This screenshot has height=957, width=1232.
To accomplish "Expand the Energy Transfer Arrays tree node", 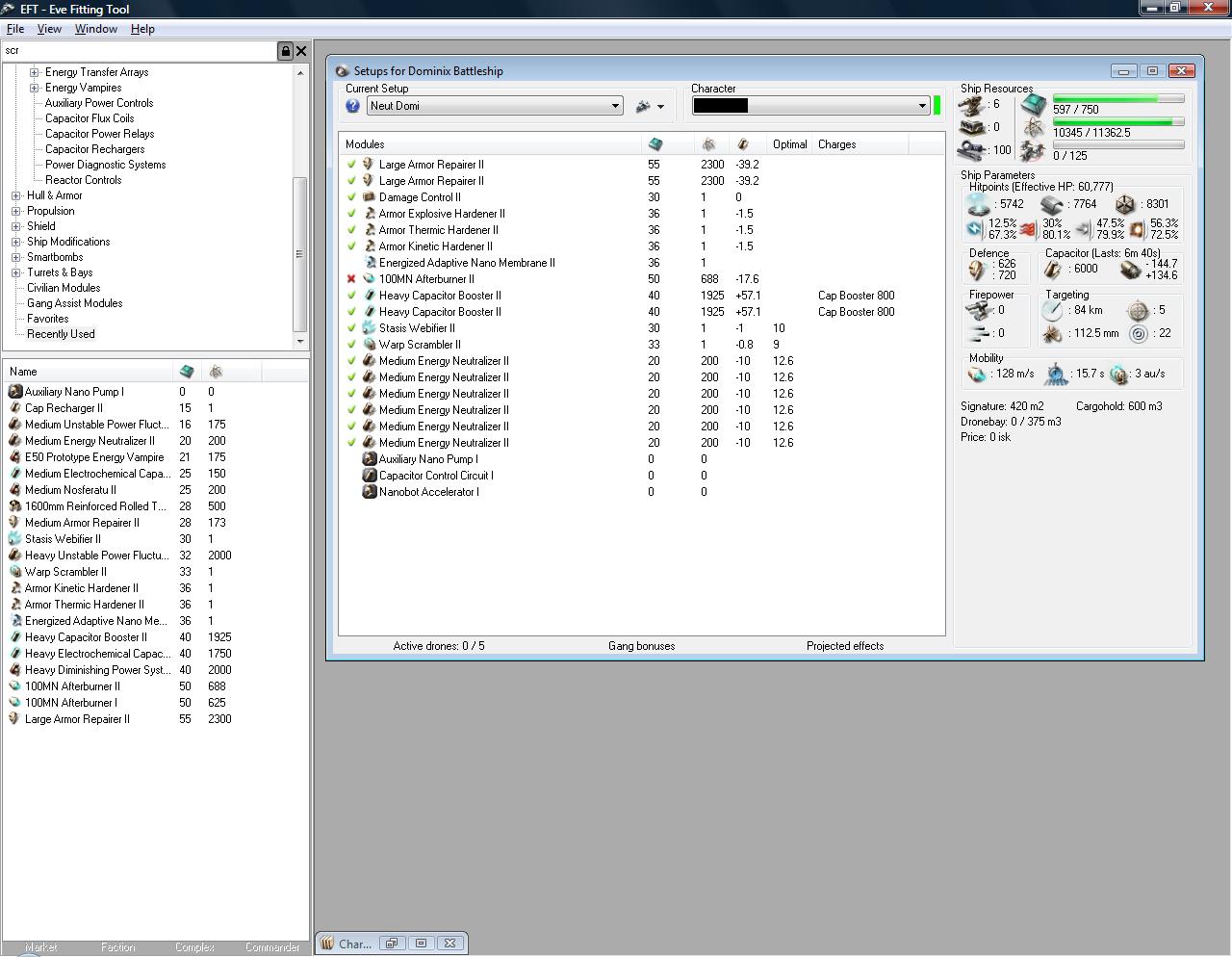I will point(35,72).
